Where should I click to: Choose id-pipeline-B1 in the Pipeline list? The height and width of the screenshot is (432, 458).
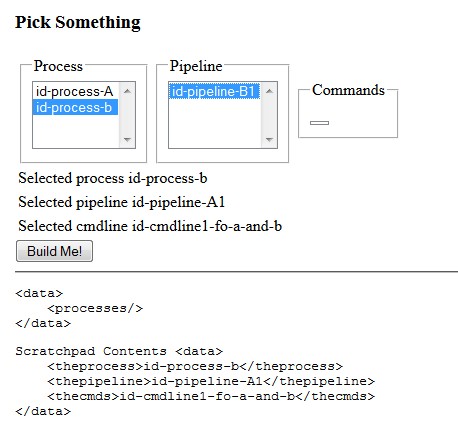point(214,91)
